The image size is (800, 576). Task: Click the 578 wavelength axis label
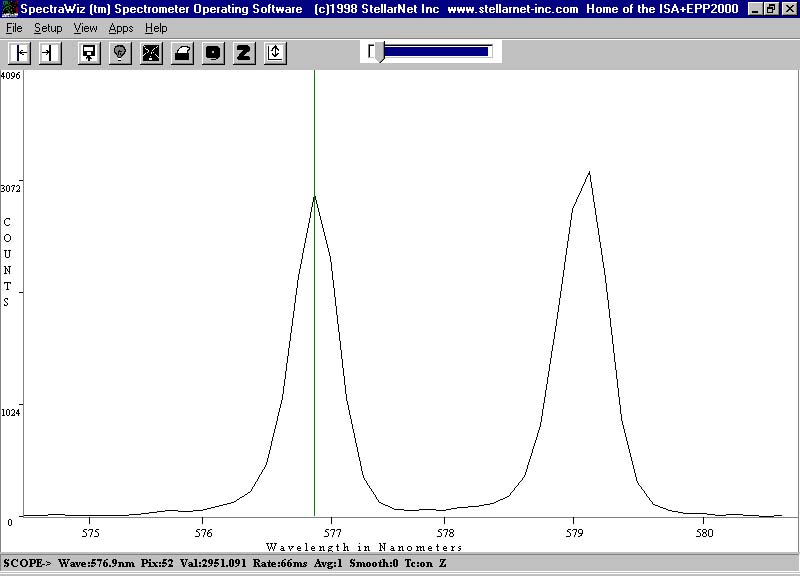click(x=445, y=533)
